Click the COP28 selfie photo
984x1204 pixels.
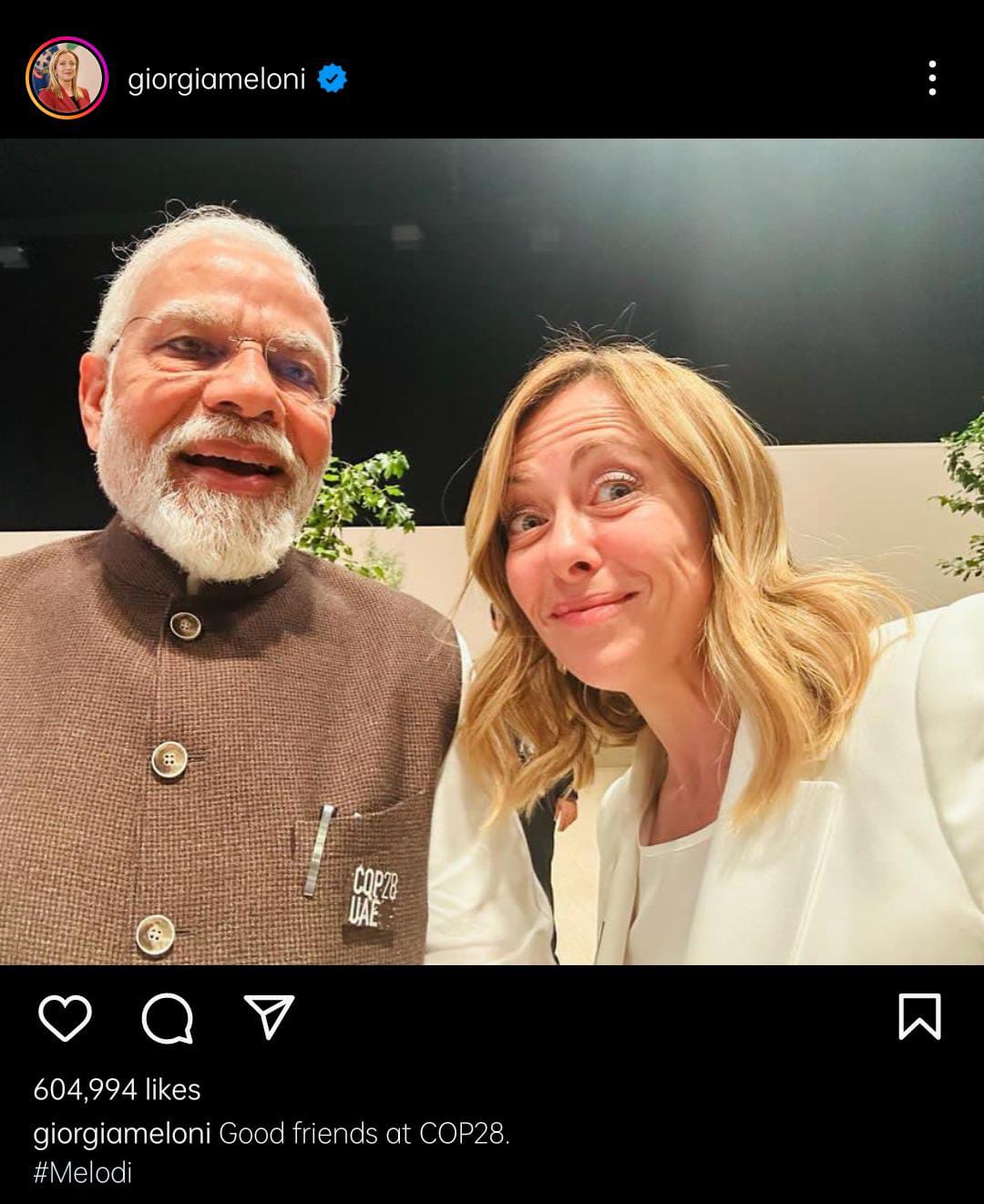(x=492, y=556)
